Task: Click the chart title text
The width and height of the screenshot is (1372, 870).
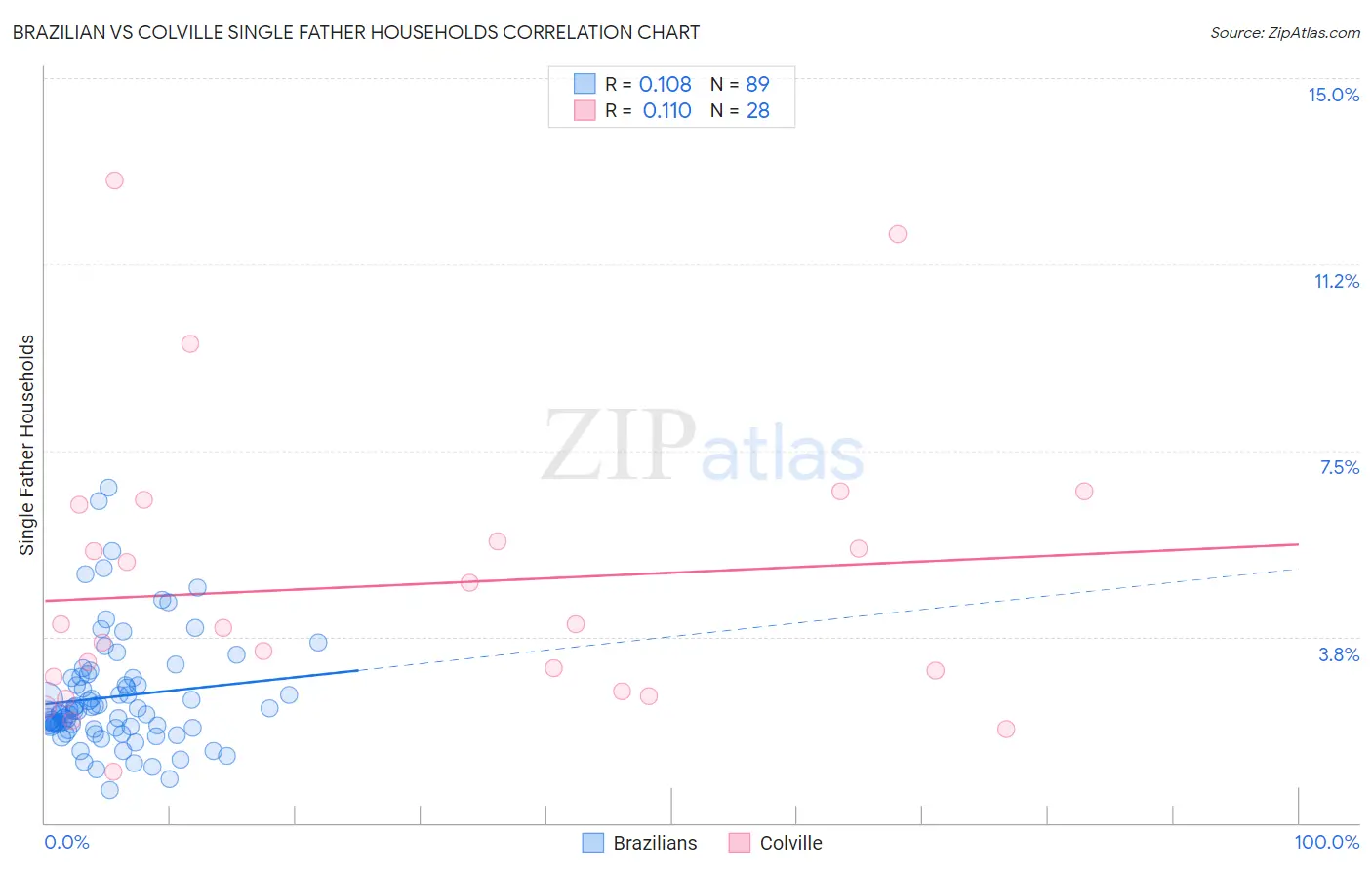Action: 355,32
